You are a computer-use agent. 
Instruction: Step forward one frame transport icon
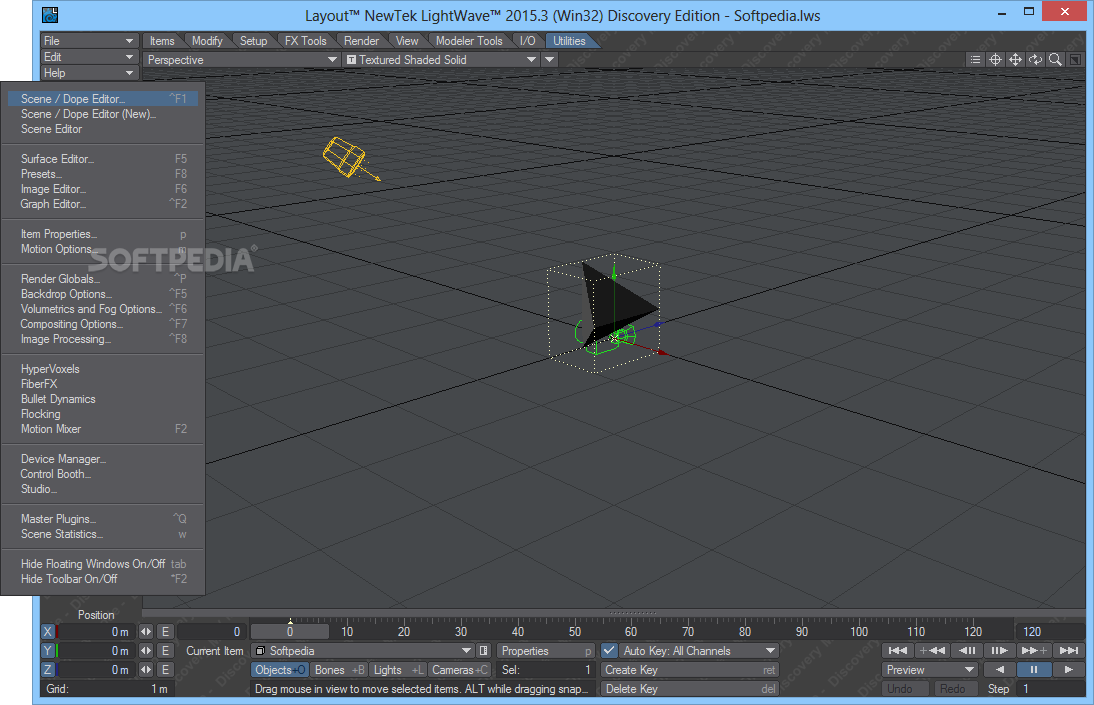(x=1000, y=651)
